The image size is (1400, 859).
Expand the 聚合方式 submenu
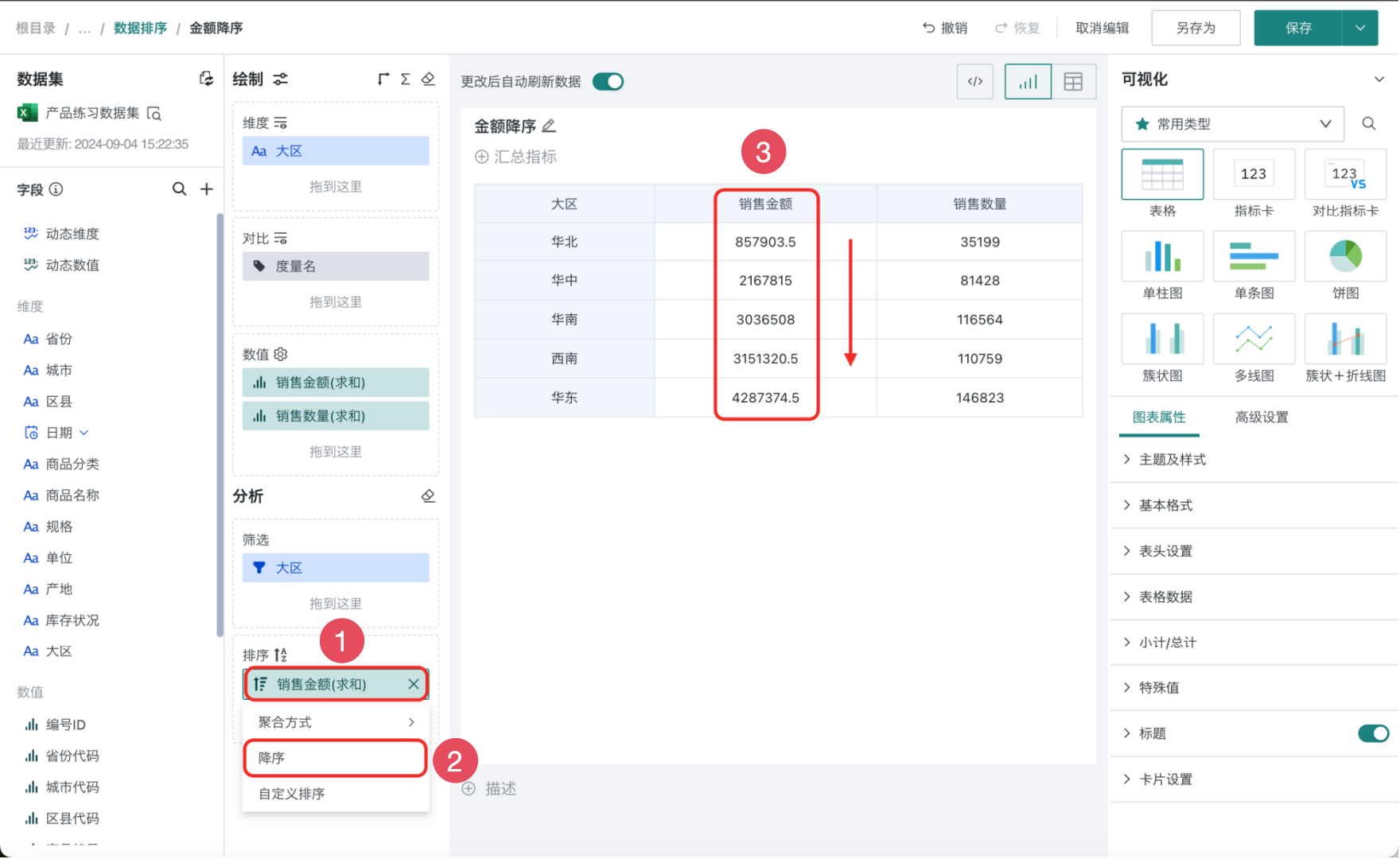336,722
